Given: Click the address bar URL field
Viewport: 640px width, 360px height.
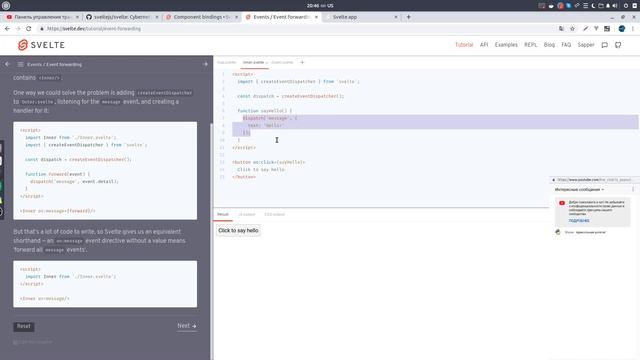Looking at the screenshot, I should (x=298, y=29).
